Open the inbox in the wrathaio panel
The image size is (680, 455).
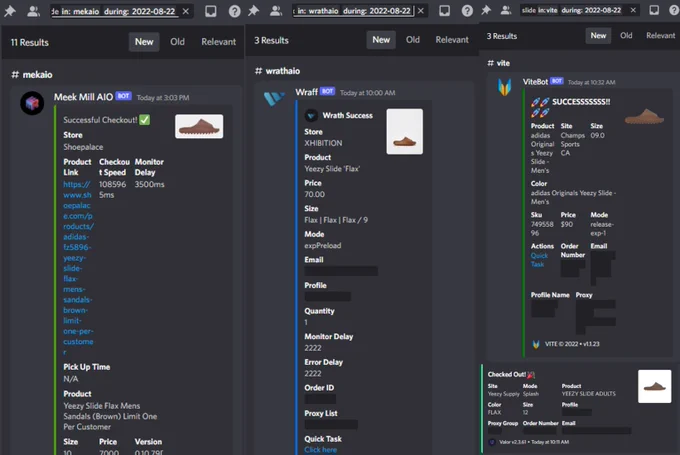click(445, 10)
